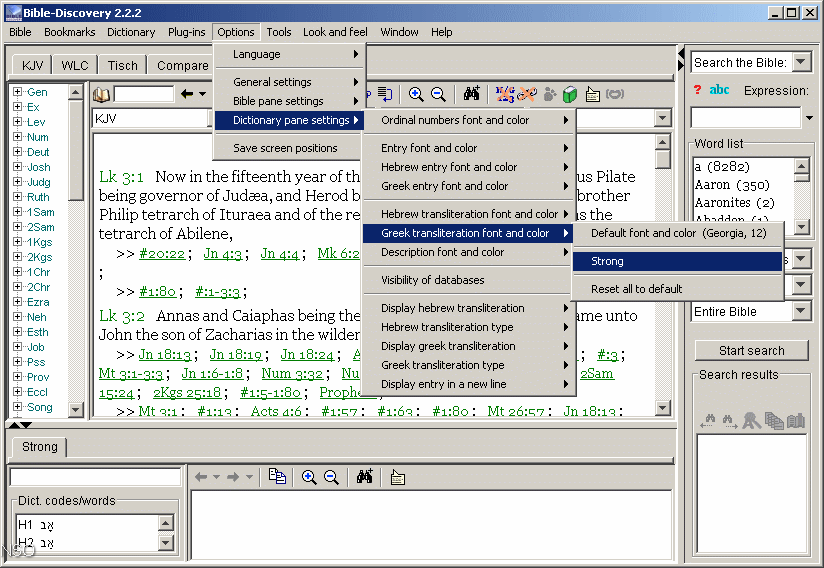Expand the Gen book tree node
Viewport: 824px width, 568px height.
tap(17, 91)
